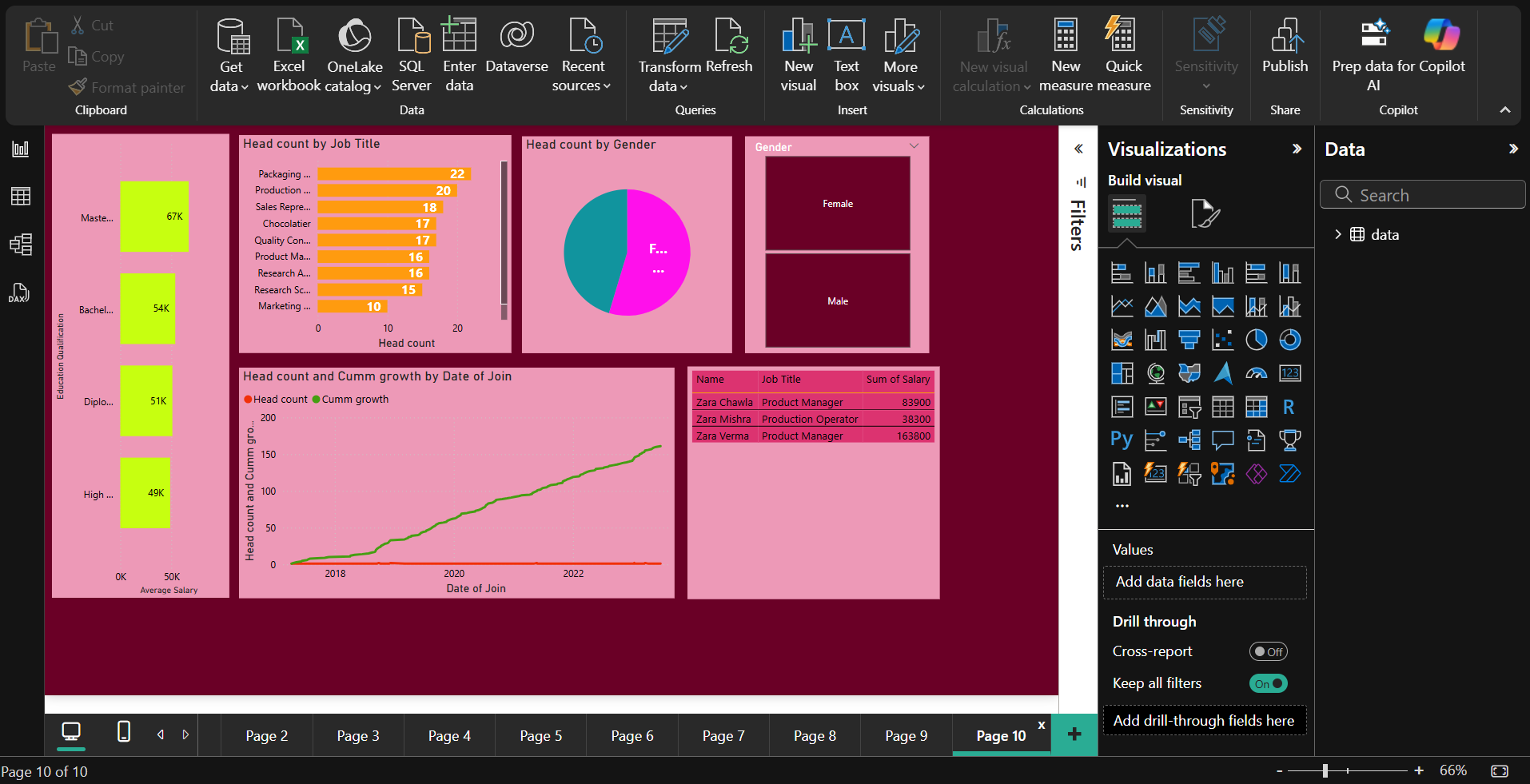
Task: Collapse the Visualizations pane
Action: (1297, 149)
